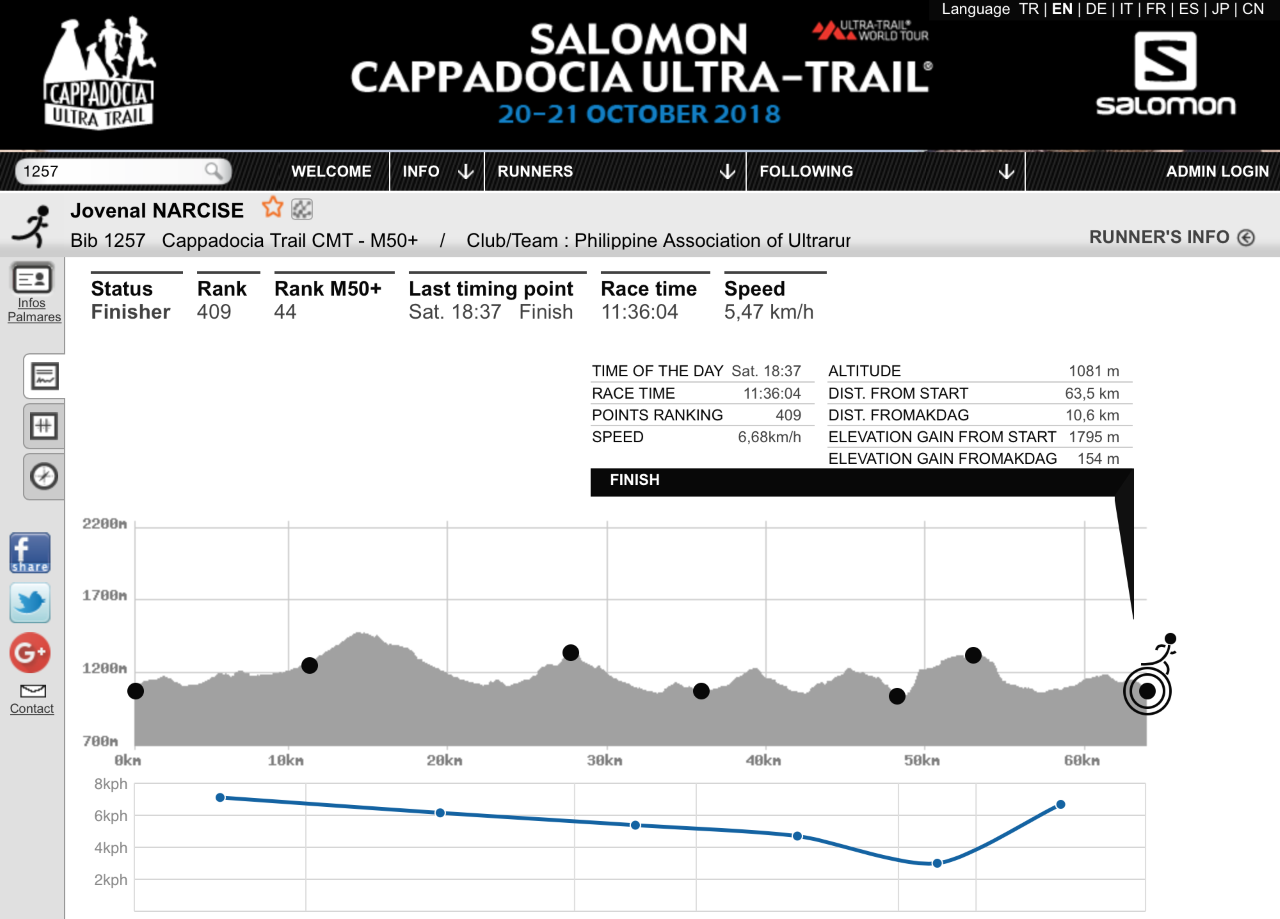Open the compass map view tab

click(x=44, y=476)
